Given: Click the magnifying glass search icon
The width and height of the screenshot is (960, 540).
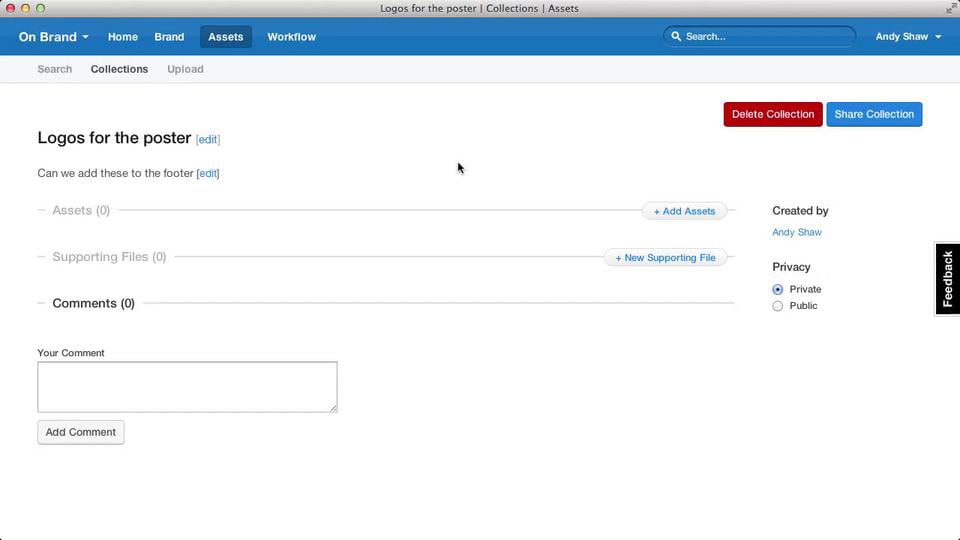Looking at the screenshot, I should coord(676,37).
